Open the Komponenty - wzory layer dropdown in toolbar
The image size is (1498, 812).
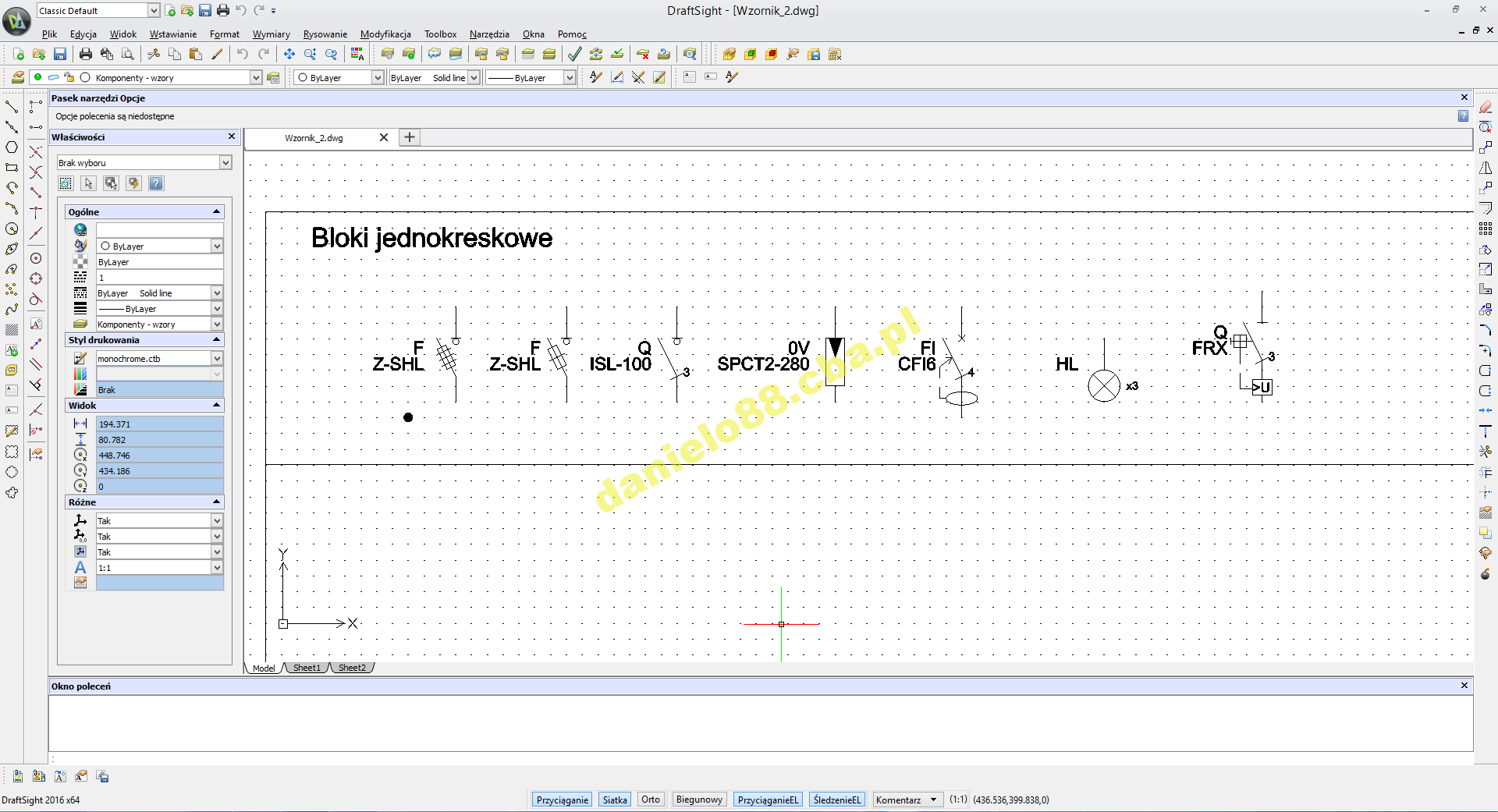pyautogui.click(x=255, y=77)
